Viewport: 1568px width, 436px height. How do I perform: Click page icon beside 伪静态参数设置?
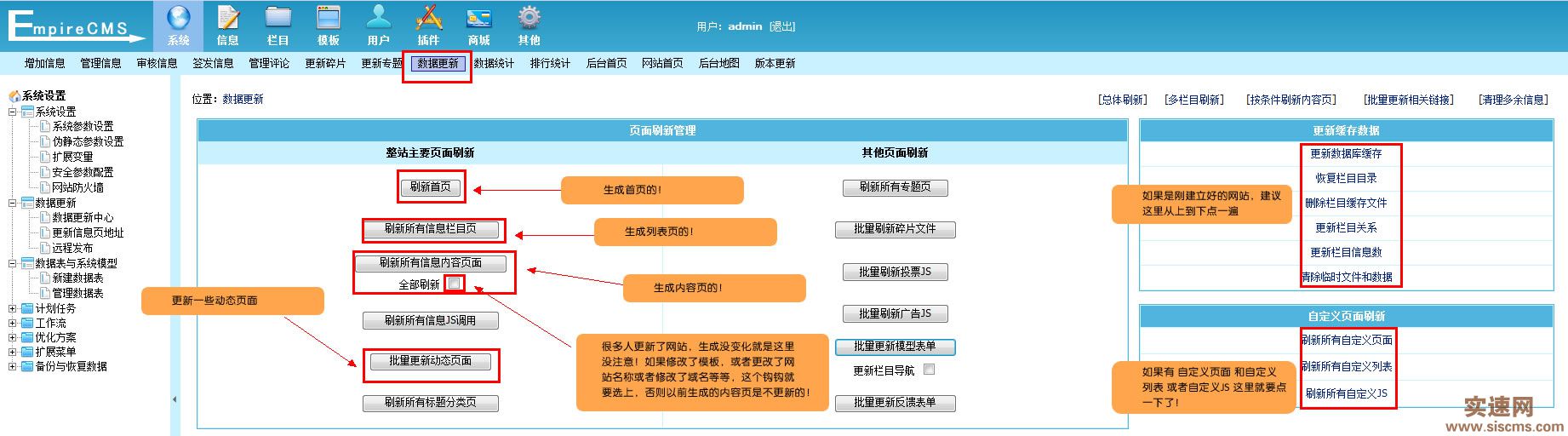(45, 141)
